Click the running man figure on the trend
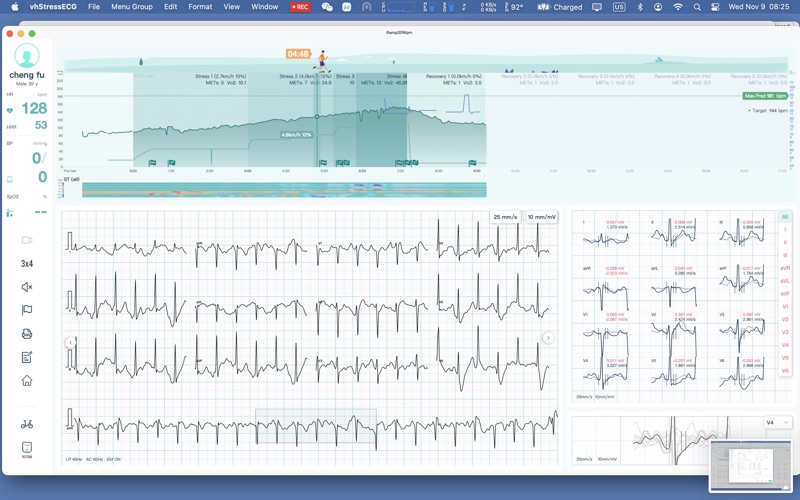Screen dimensions: 800x500 (x=321, y=62)
